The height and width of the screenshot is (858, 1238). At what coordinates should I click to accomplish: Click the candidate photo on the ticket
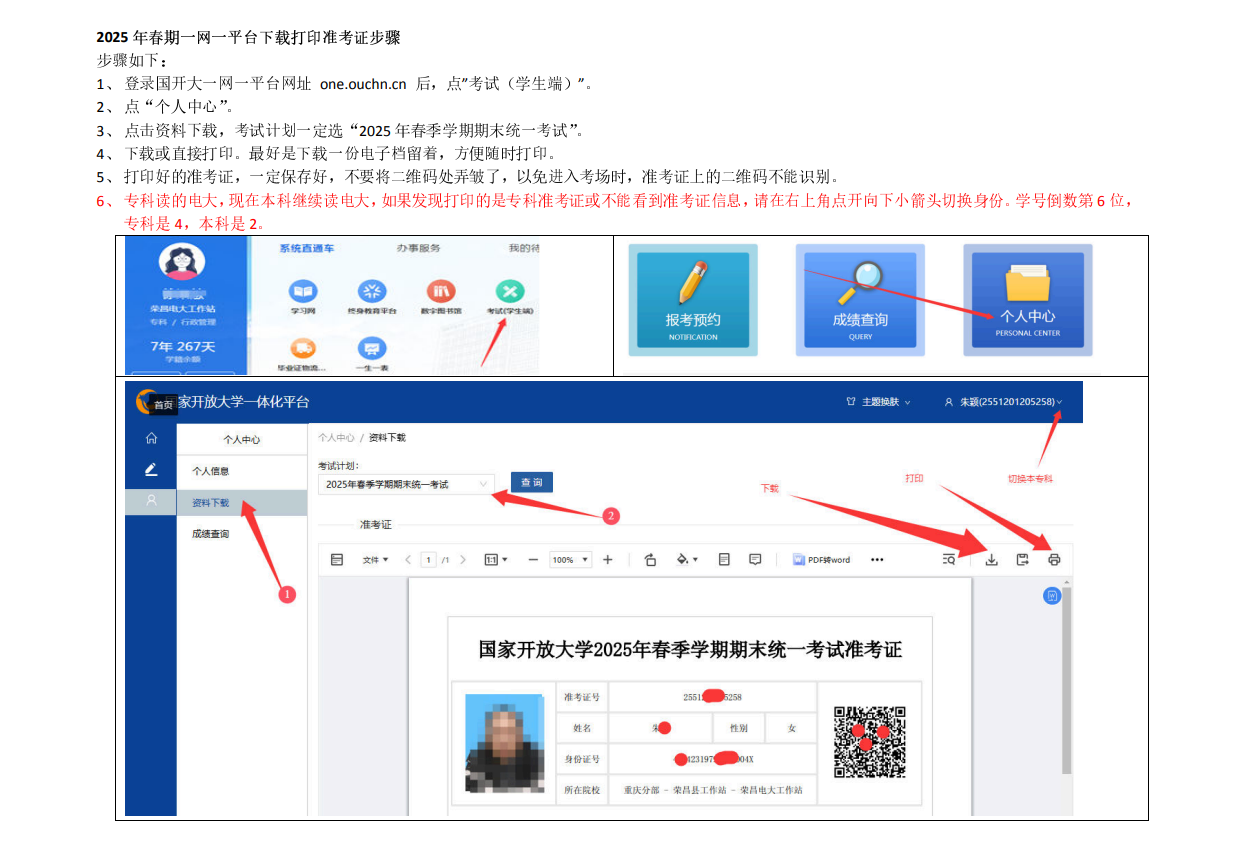pyautogui.click(x=505, y=743)
